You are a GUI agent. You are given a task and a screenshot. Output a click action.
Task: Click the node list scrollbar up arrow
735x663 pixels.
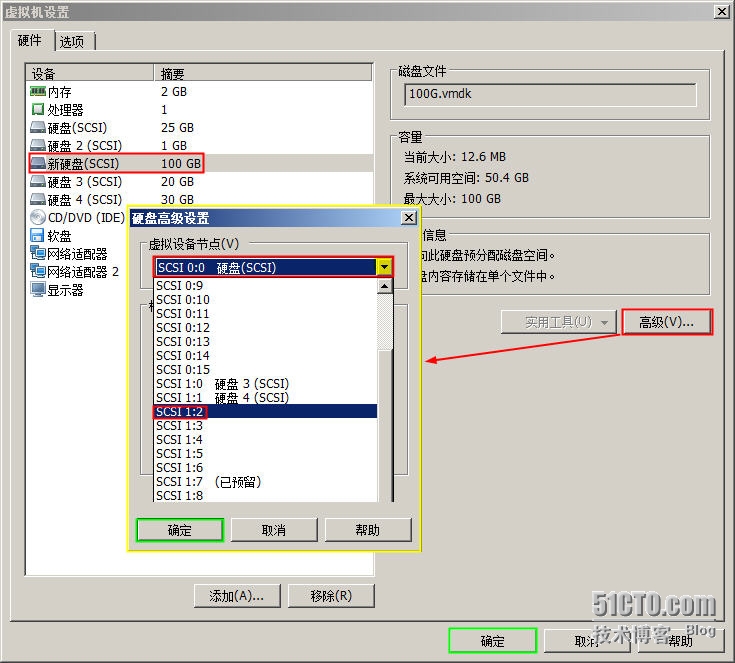click(x=384, y=286)
